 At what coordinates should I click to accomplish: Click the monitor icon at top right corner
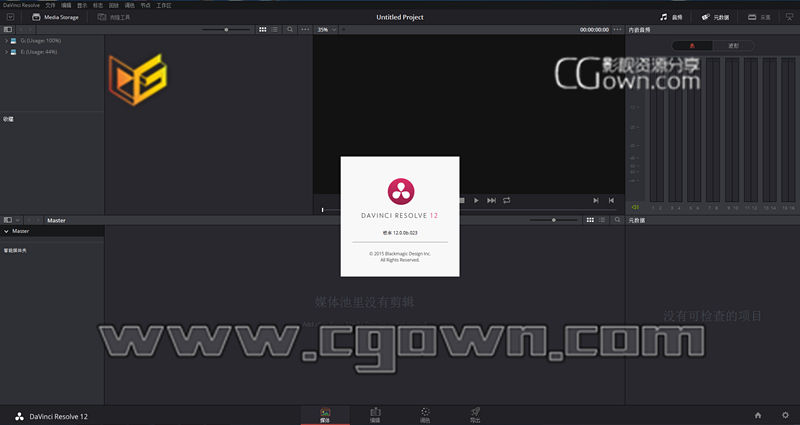(x=789, y=17)
